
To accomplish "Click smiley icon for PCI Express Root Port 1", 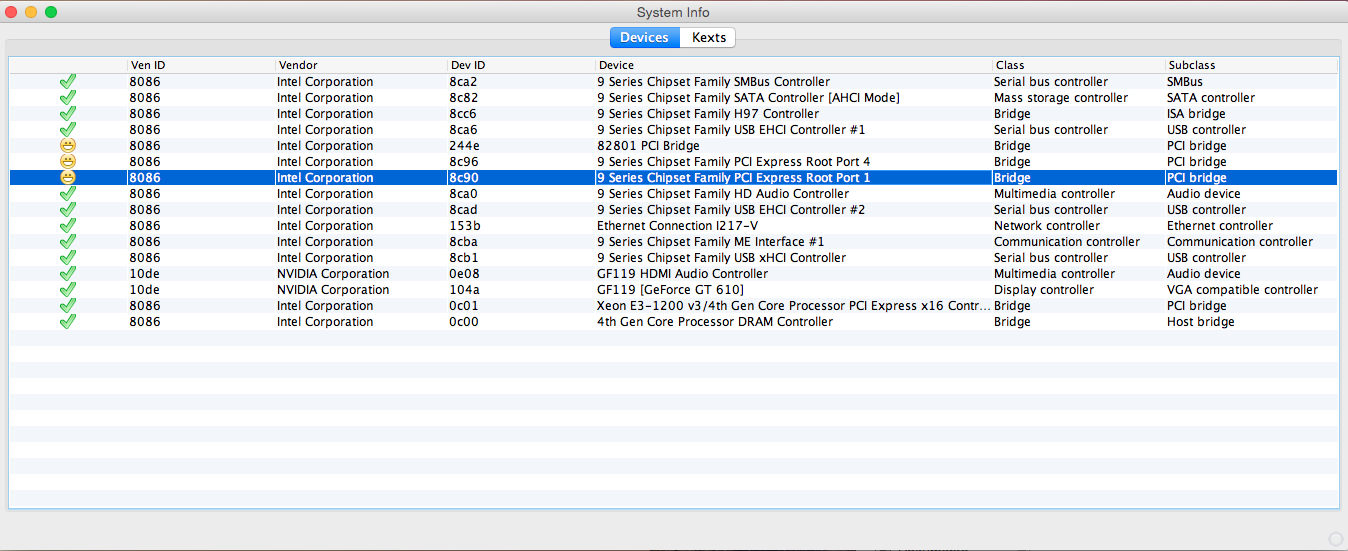I will click(x=68, y=178).
